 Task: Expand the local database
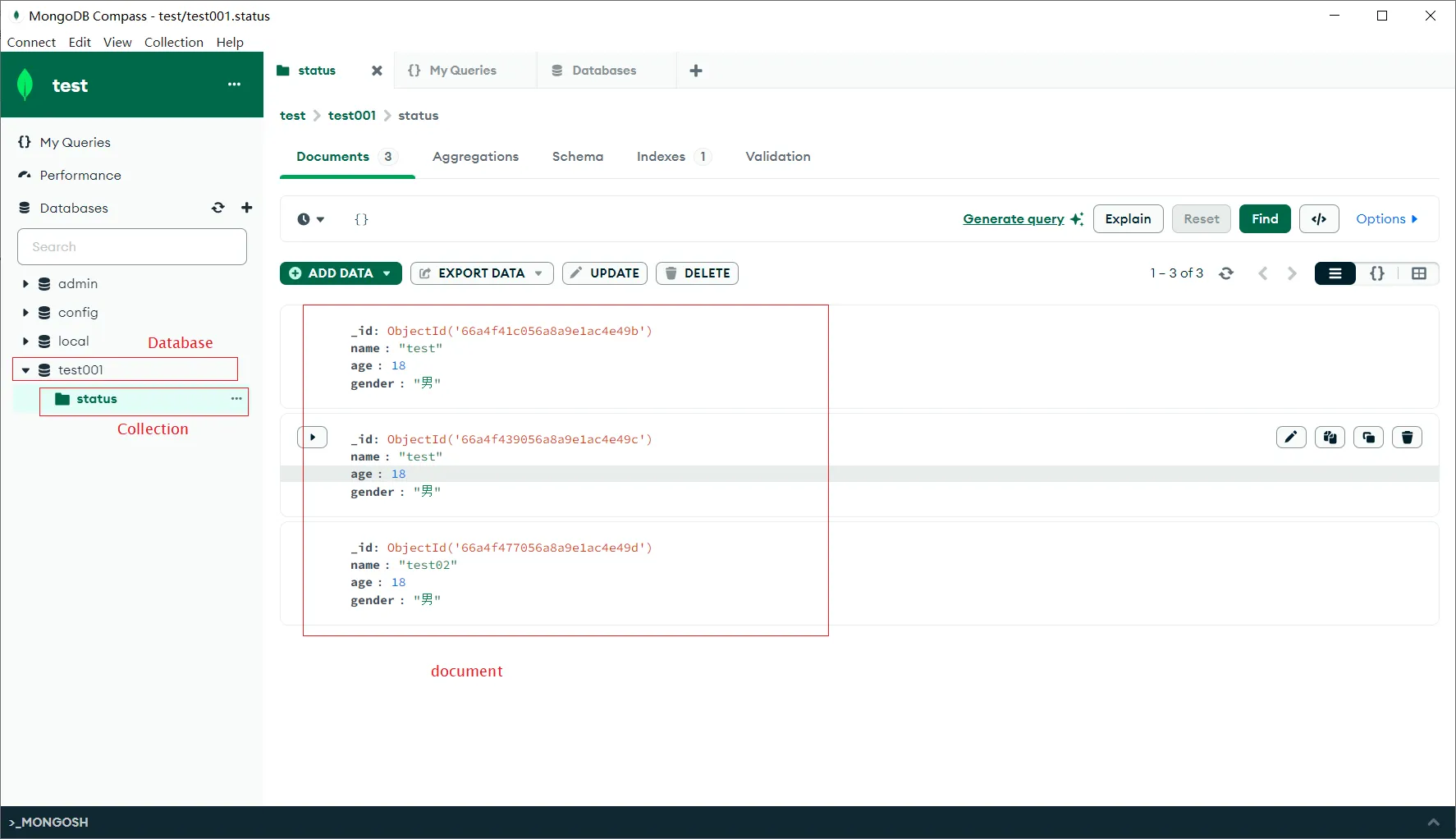tap(25, 342)
